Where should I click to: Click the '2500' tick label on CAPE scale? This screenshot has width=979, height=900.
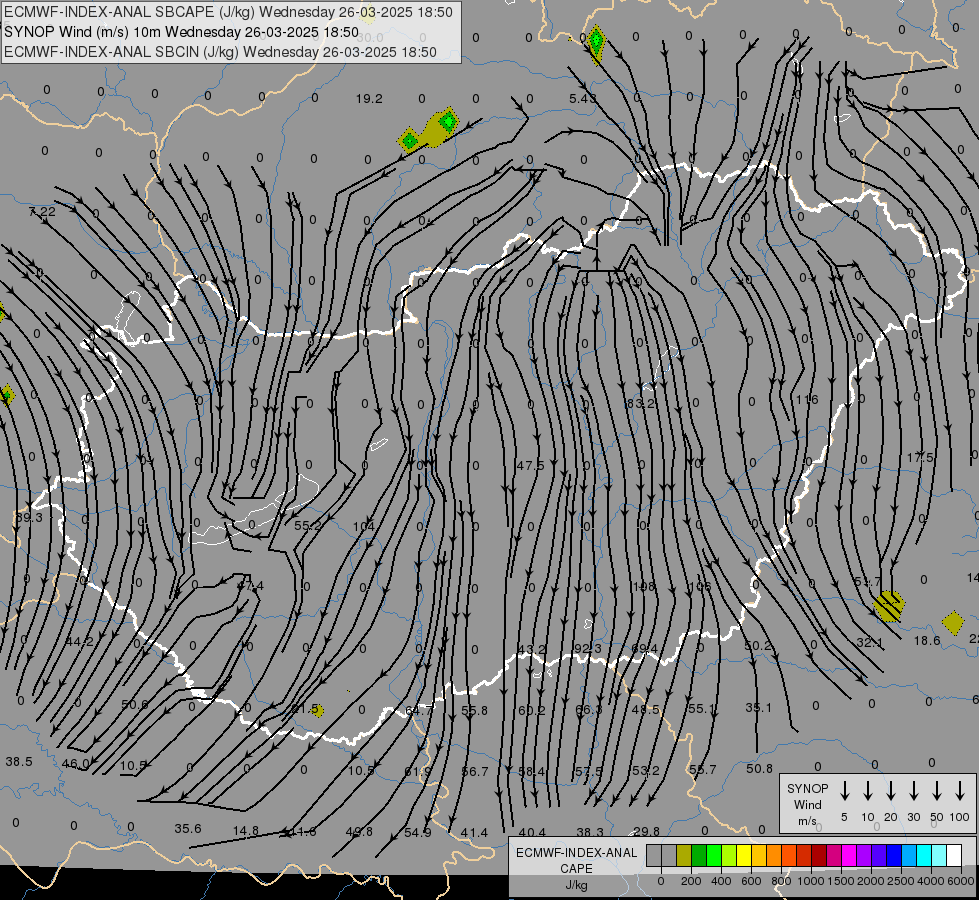pos(900,881)
